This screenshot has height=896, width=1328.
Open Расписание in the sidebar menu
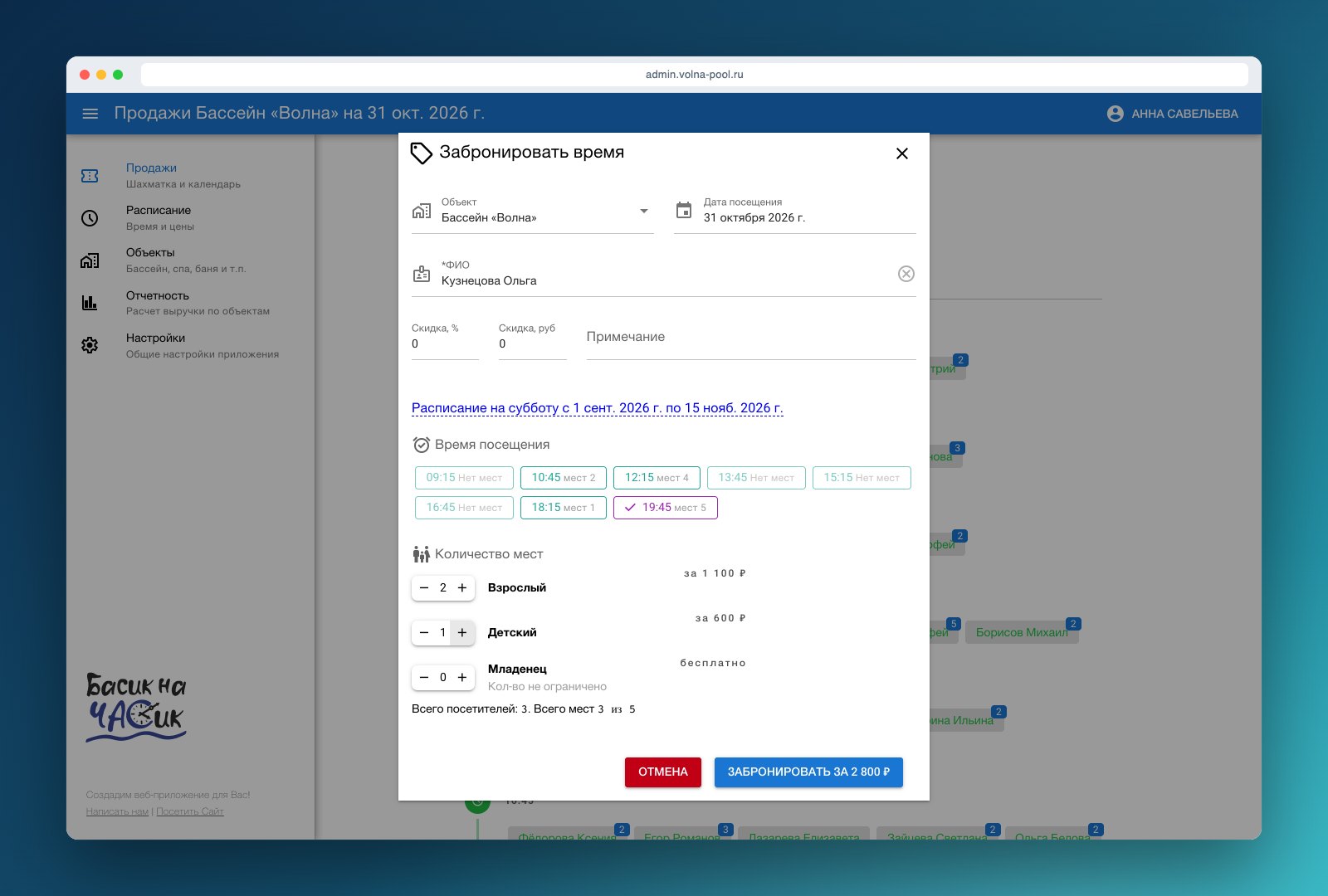[189, 218]
